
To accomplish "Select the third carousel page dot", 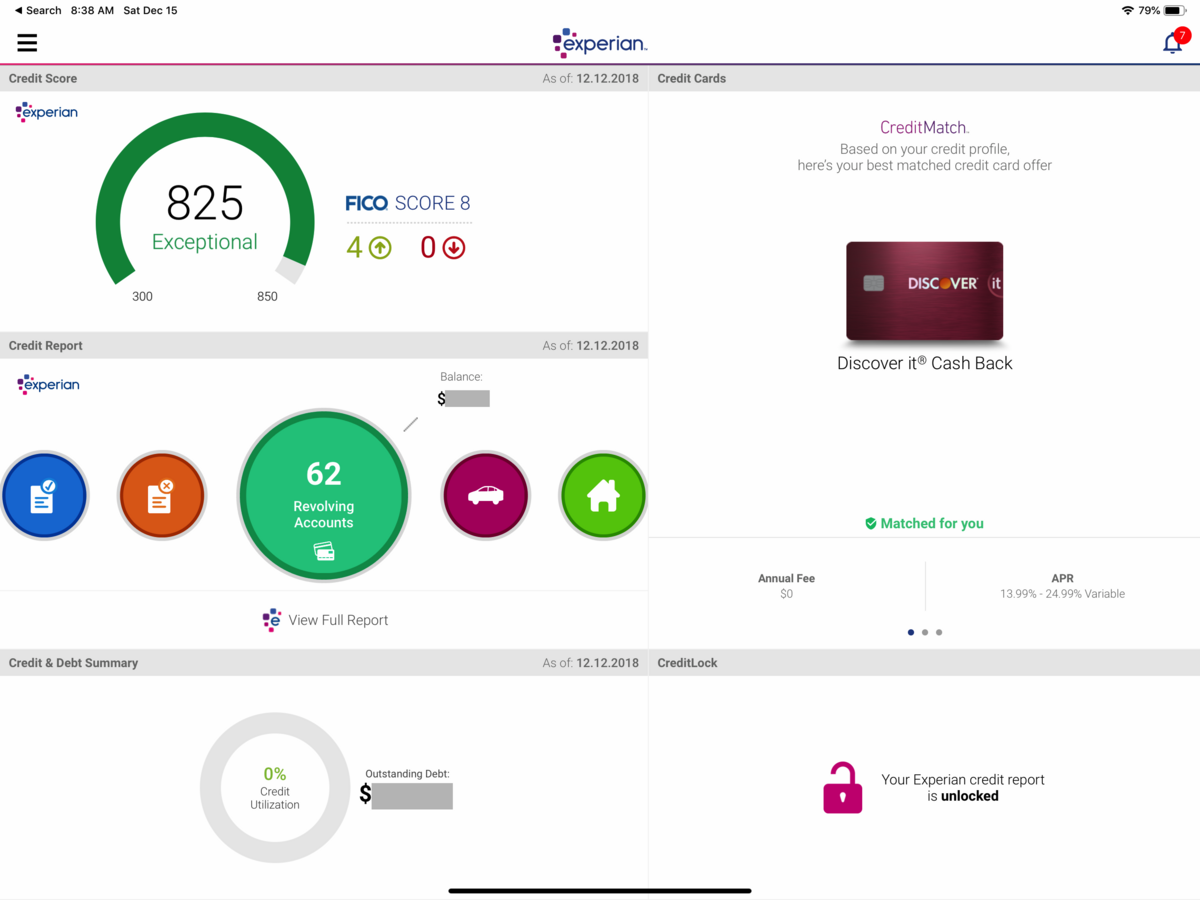I will 939,632.
